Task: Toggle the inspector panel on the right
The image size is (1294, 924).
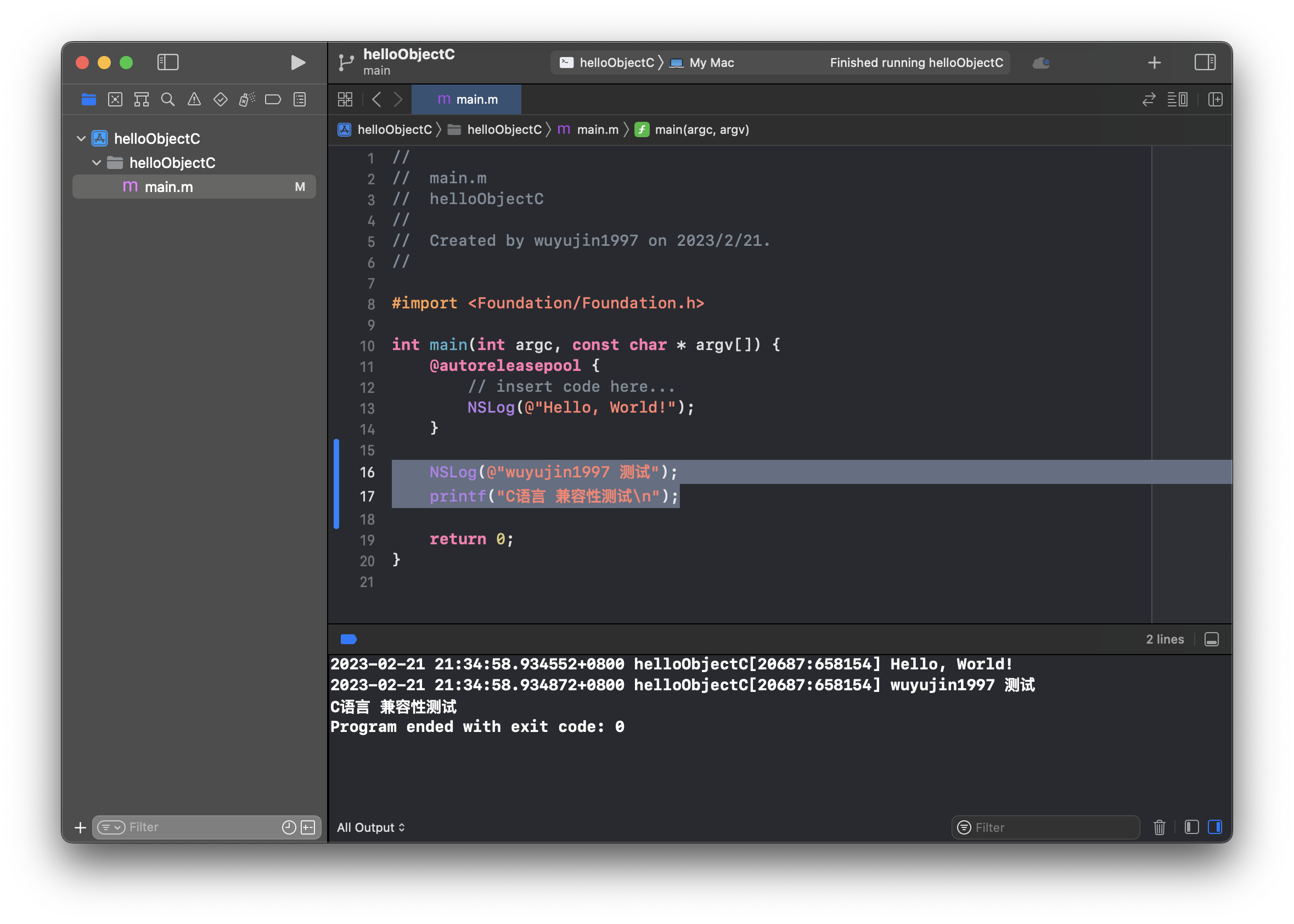Action: point(1204,62)
